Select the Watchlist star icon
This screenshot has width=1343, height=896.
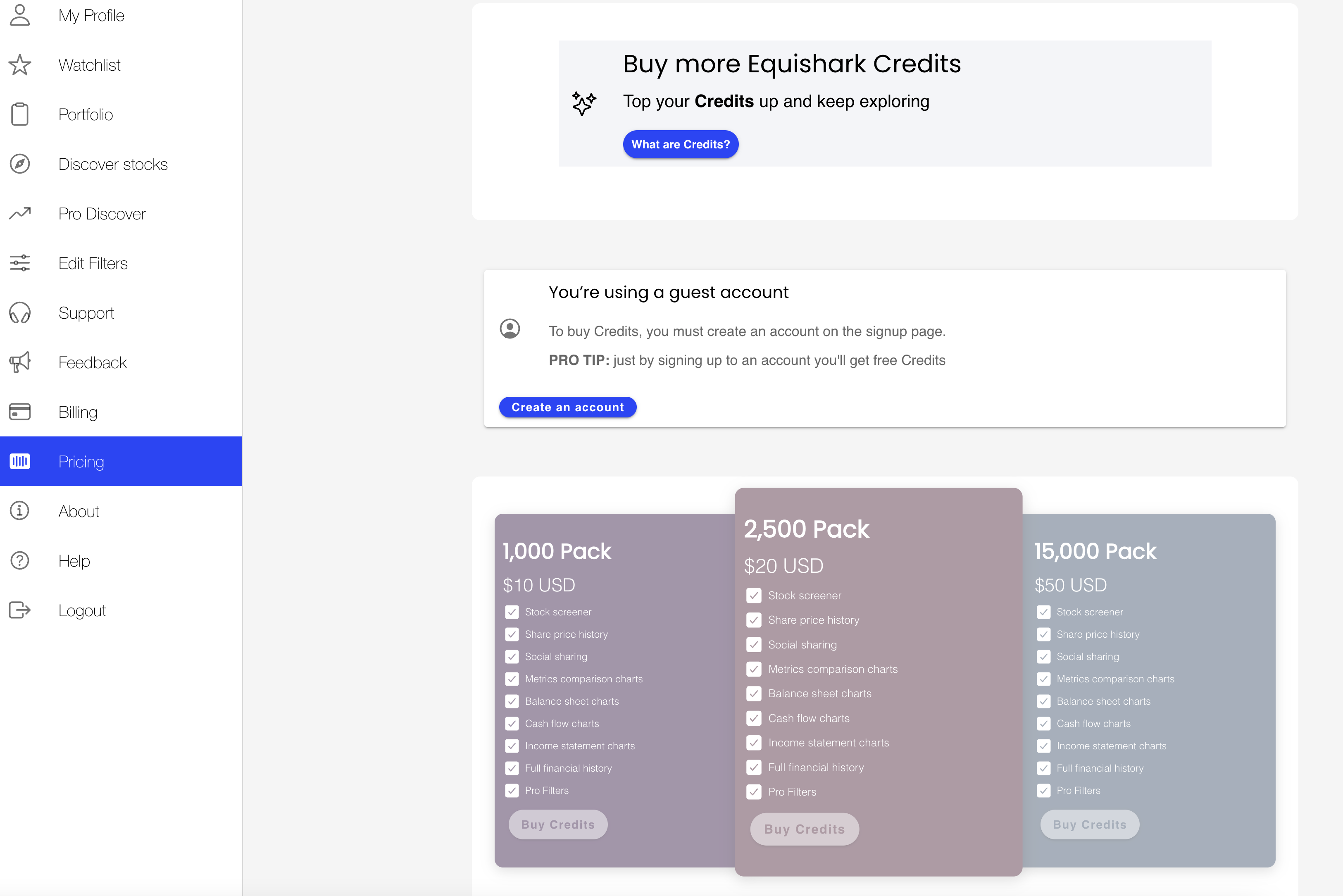(19, 64)
